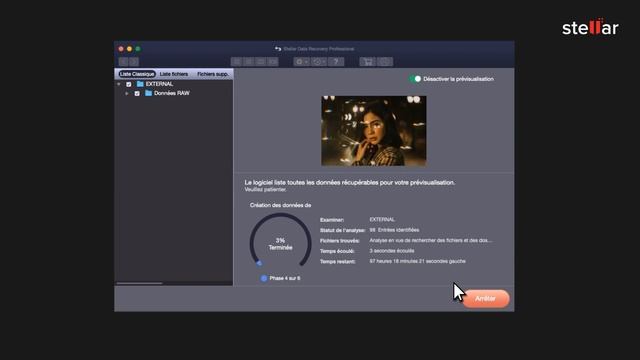This screenshot has height=360, width=640.
Task: Click the green fullscreen window button
Action: 138,49
